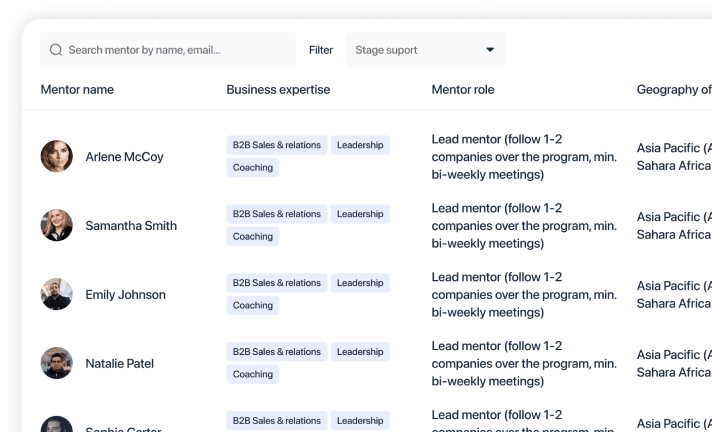
Task: Click the Mentor role column header
Action: tap(463, 90)
